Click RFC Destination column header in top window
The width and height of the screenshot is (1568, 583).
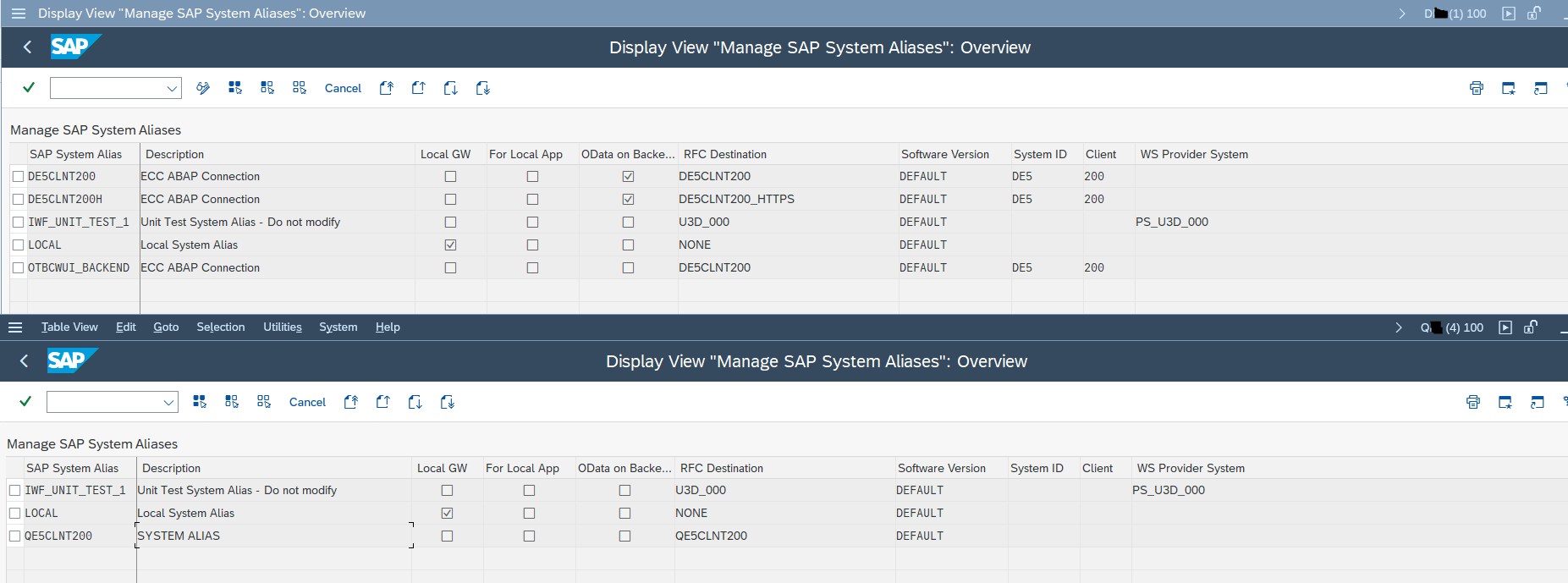[788, 154]
